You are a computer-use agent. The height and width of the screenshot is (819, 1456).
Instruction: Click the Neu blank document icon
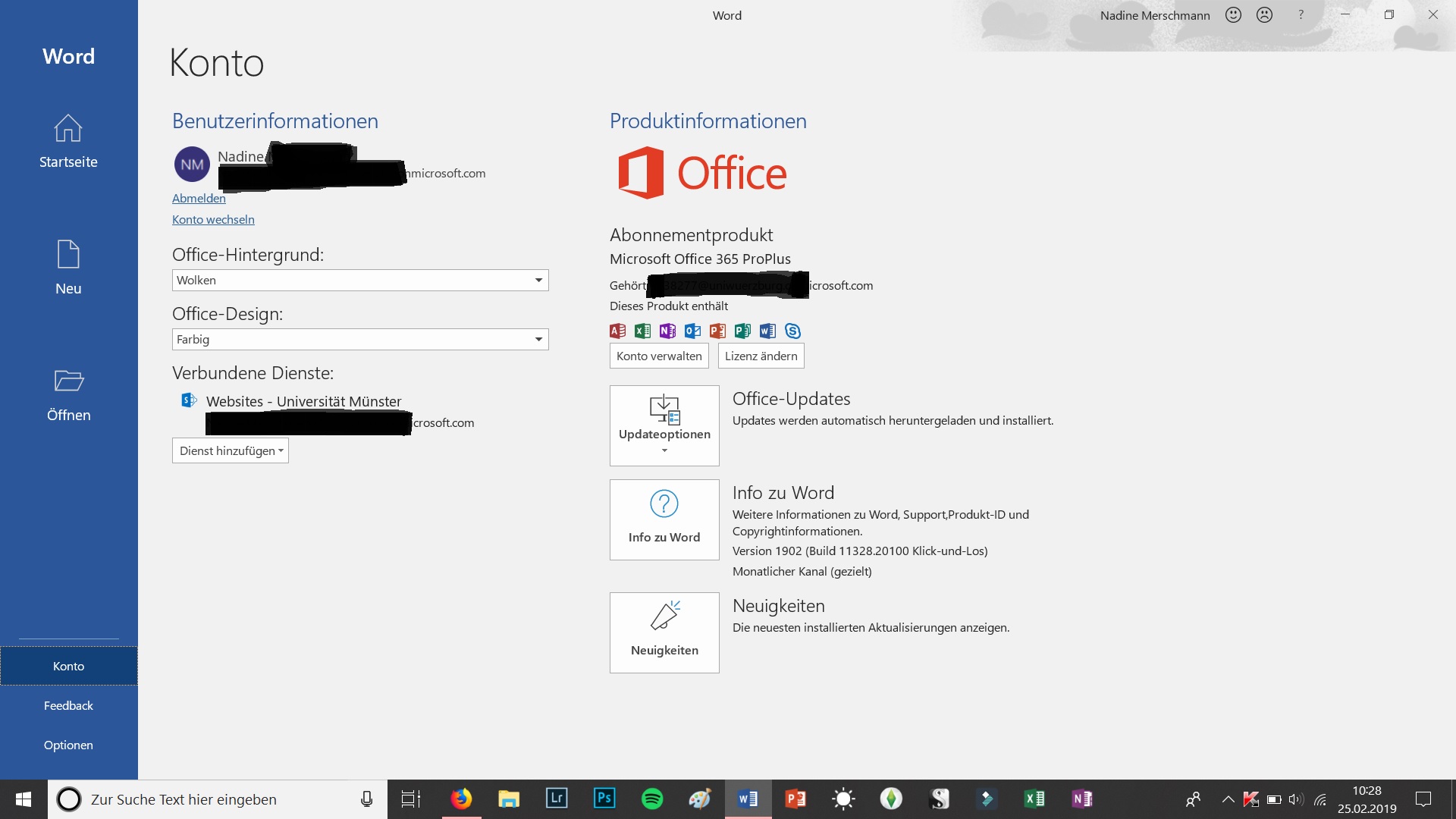tap(68, 254)
